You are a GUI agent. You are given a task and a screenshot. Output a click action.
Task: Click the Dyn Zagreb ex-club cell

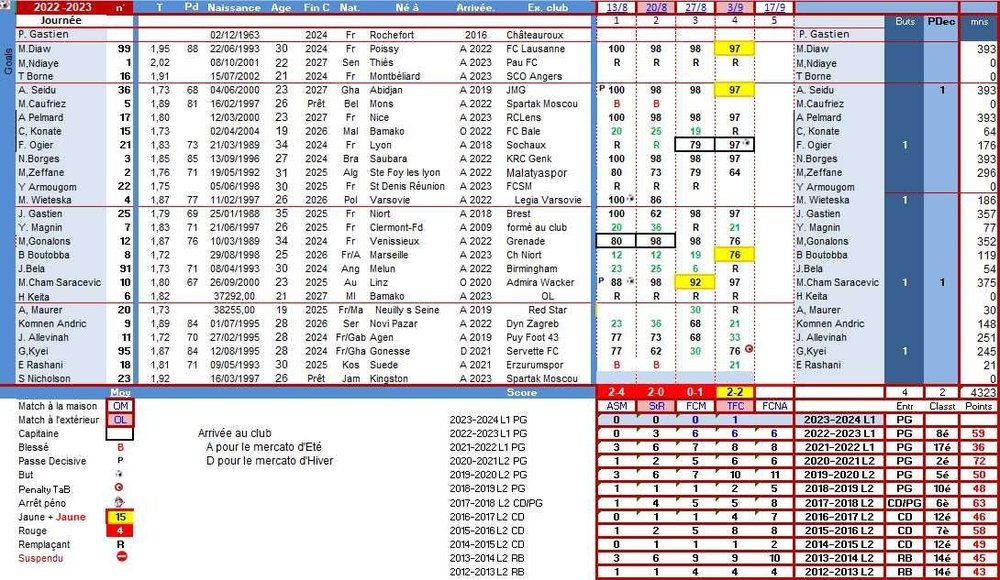tap(533, 323)
